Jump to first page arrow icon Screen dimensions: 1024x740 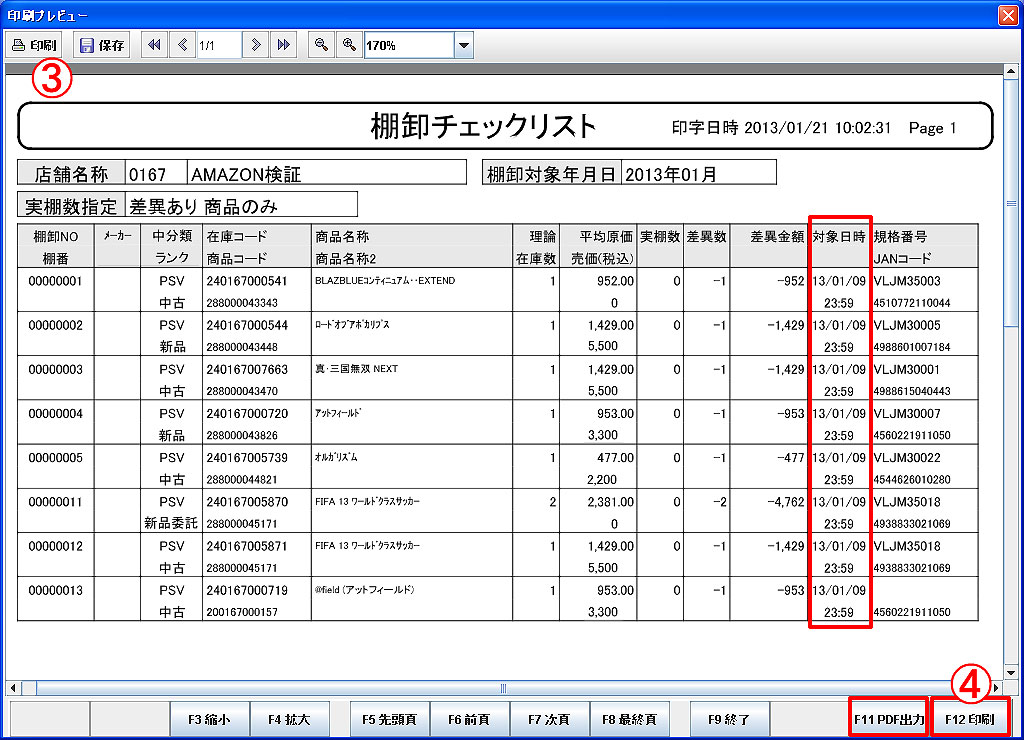155,45
